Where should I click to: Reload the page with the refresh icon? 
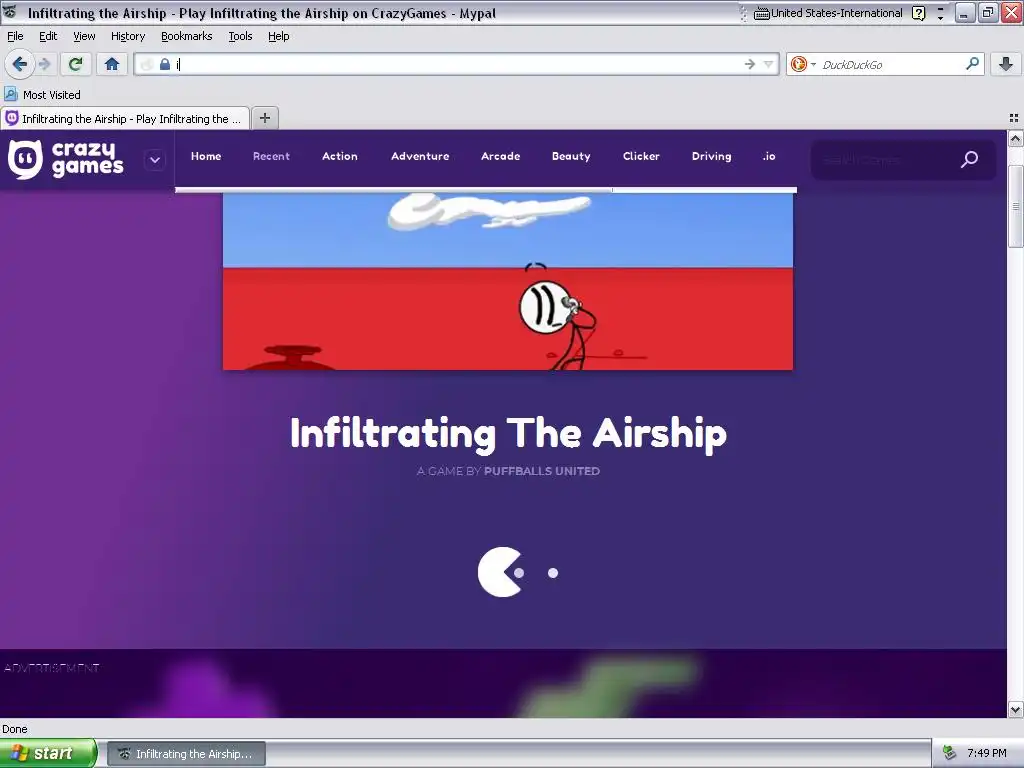(x=75, y=64)
